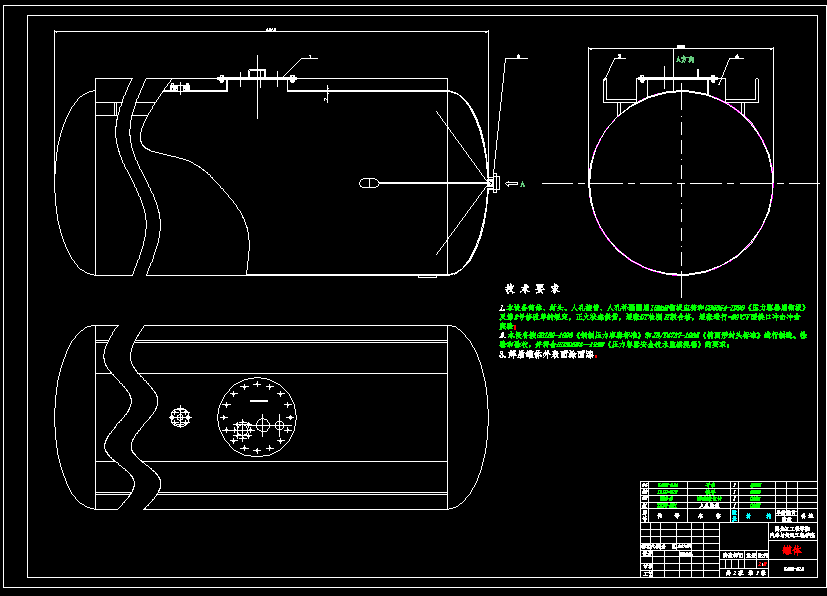
Task: Click the 技术要求 heading text
Action: pyautogui.click(x=532, y=289)
